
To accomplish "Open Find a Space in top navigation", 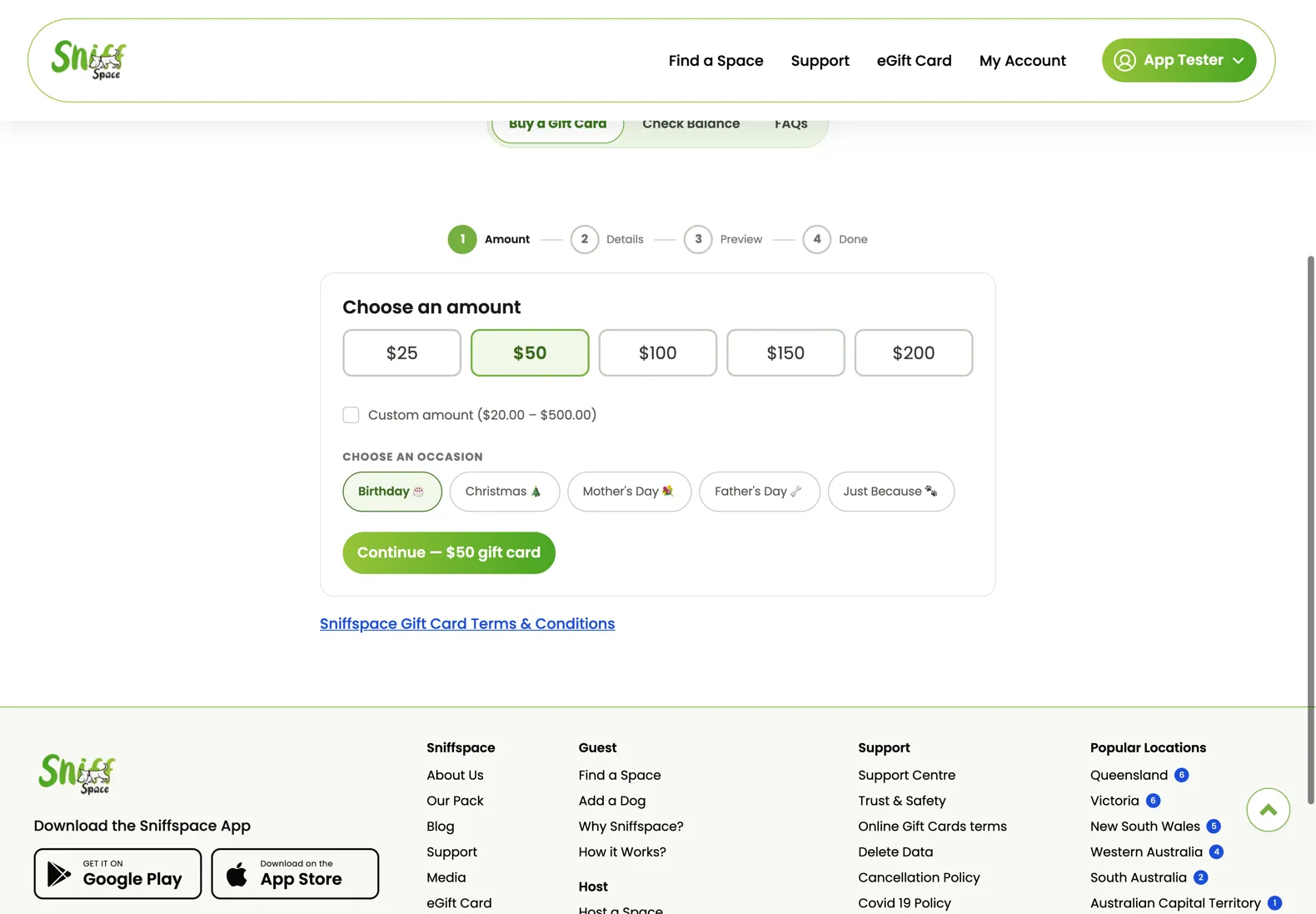I will click(716, 61).
